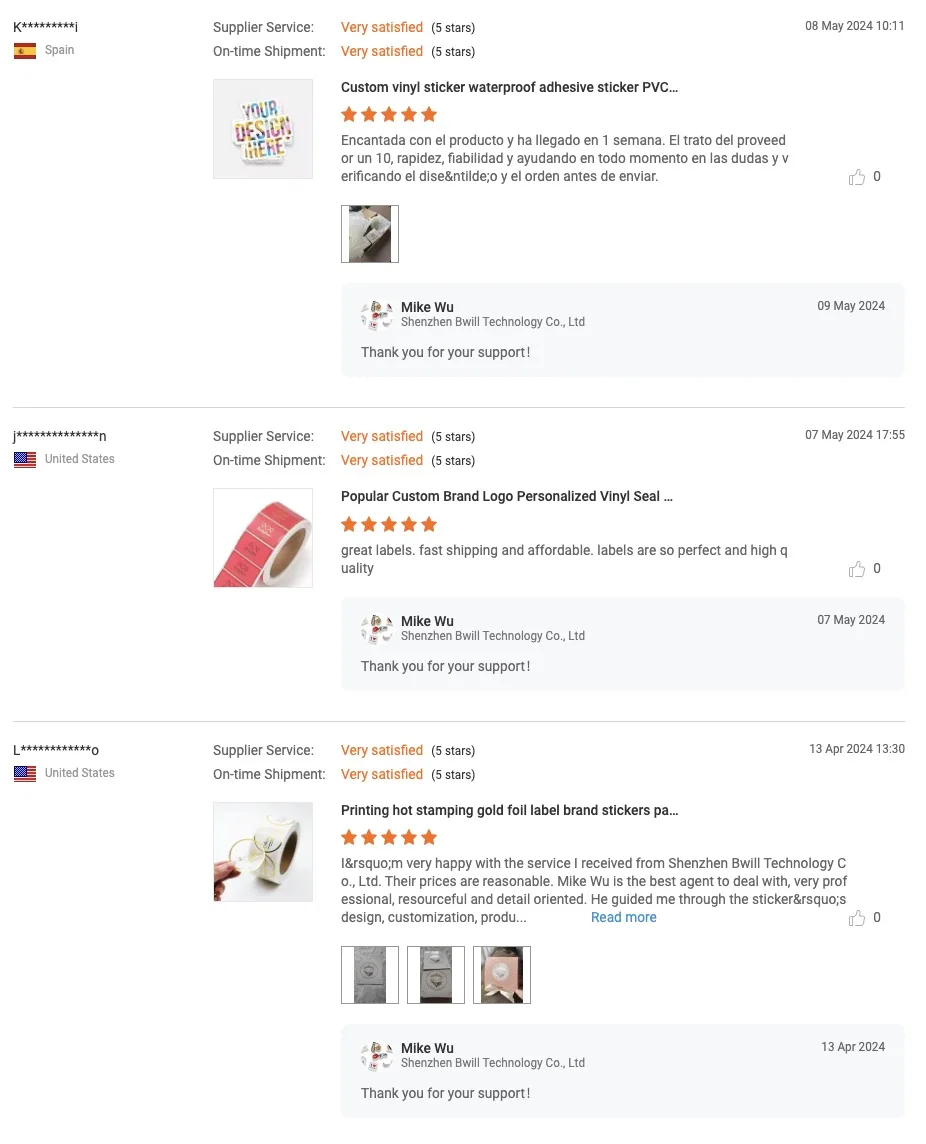Open the Printing hot stamping gold foil link
The image size is (926, 1144).
(x=509, y=810)
